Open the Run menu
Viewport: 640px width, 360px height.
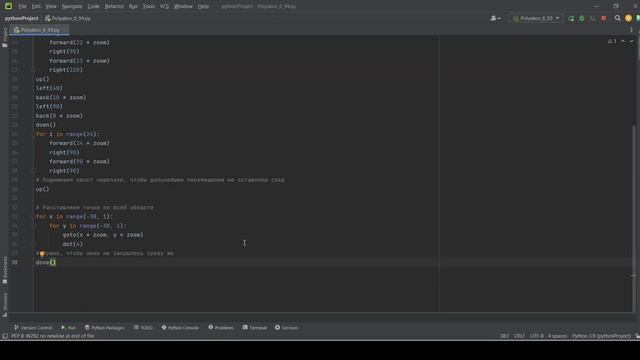[133, 6]
